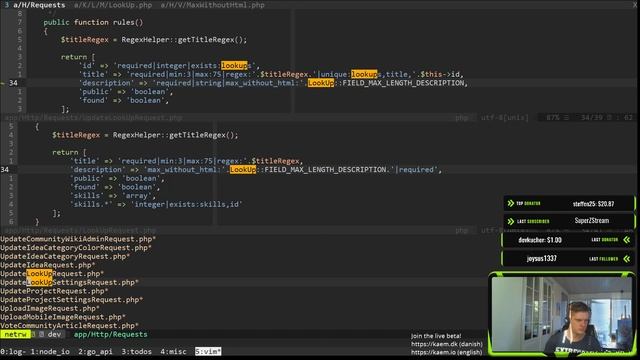This screenshot has height=360, width=640.
Task: Click the Last Subscriber chevron icon
Action: pyautogui.click(x=511, y=221)
